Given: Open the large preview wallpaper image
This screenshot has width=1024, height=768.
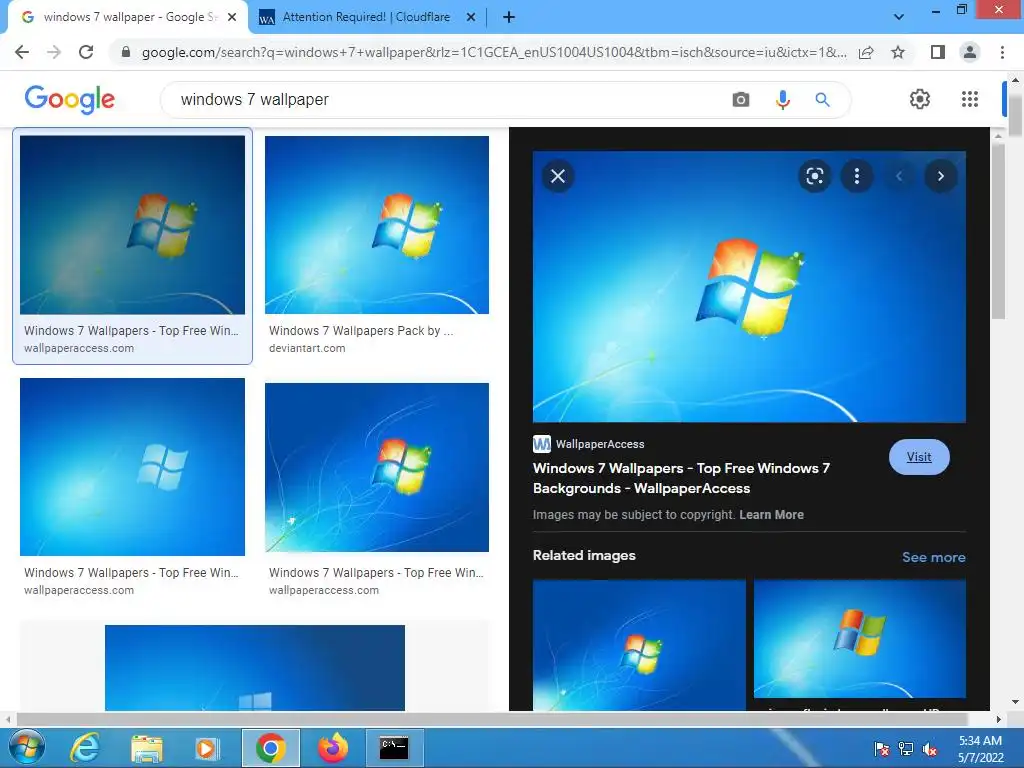Looking at the screenshot, I should tap(749, 287).
